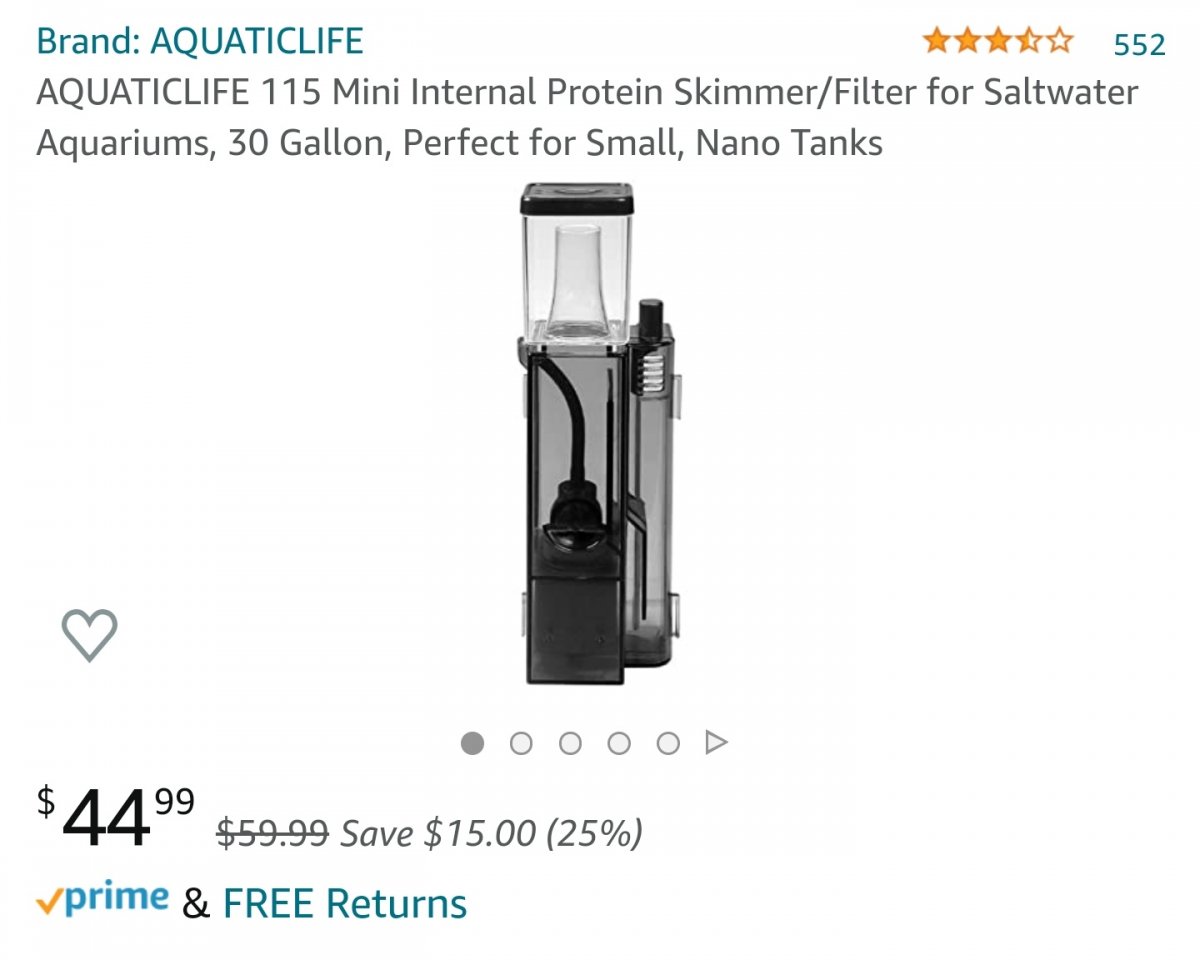Click the star rating icons
Screen dimensions: 1200x960
(x=998, y=42)
